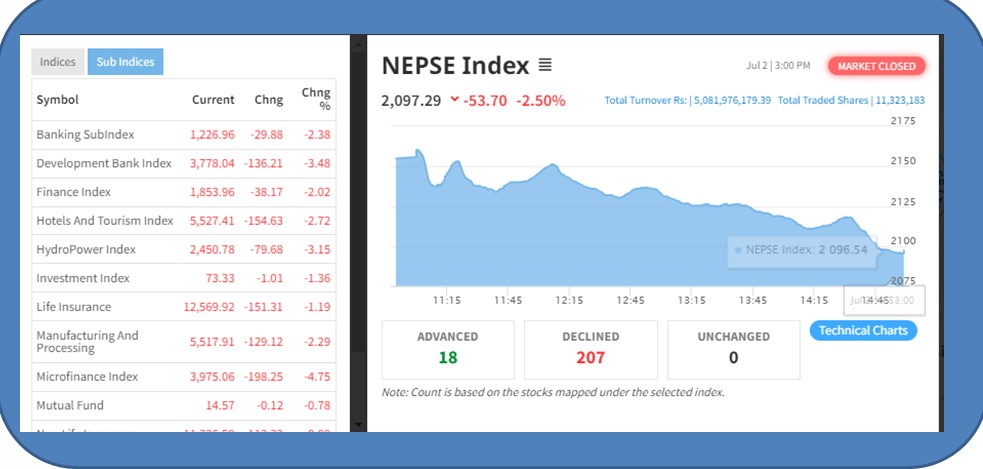983x469 pixels.
Task: Open the menu icon beside NEPSE Index
Action: tap(545, 66)
